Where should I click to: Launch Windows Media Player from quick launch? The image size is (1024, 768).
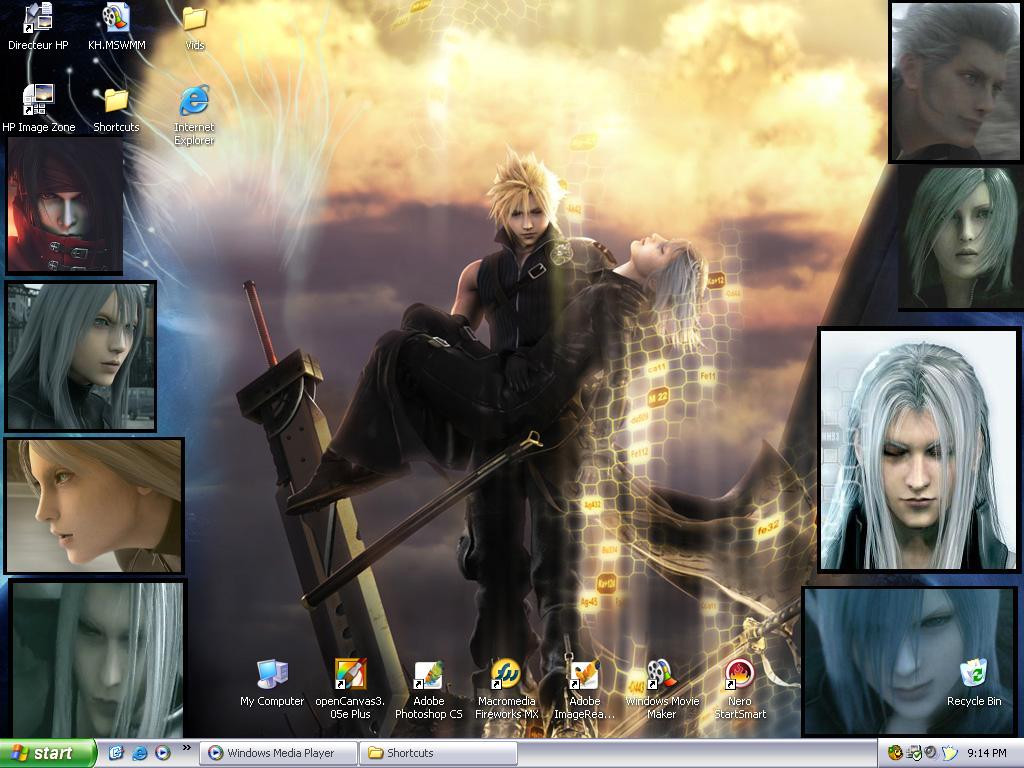(x=163, y=753)
